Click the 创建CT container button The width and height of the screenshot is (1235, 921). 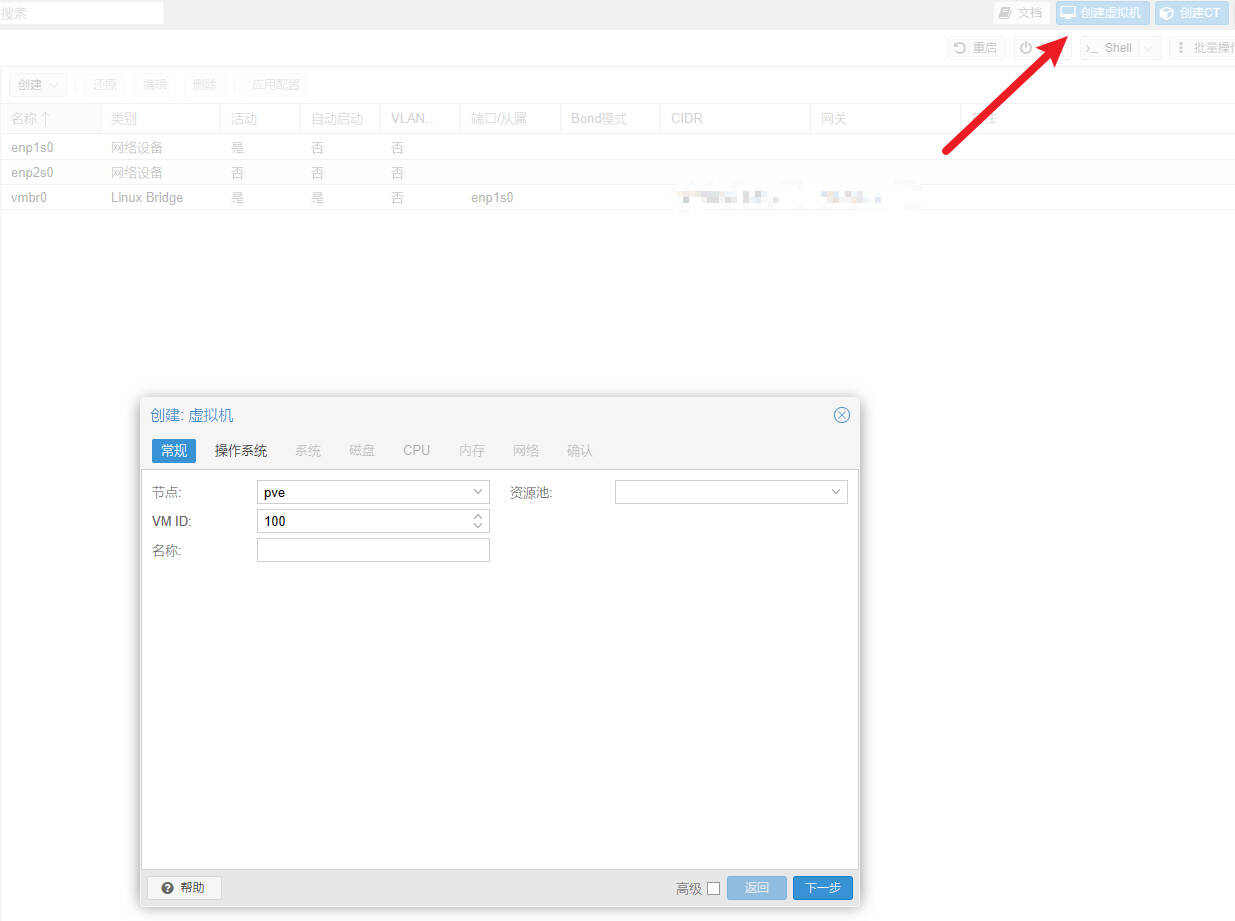coord(1191,13)
